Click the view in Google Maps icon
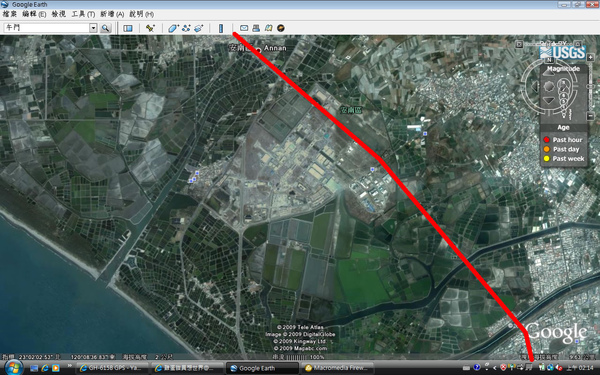Viewport: 600px width, 375px height. pos(268,28)
